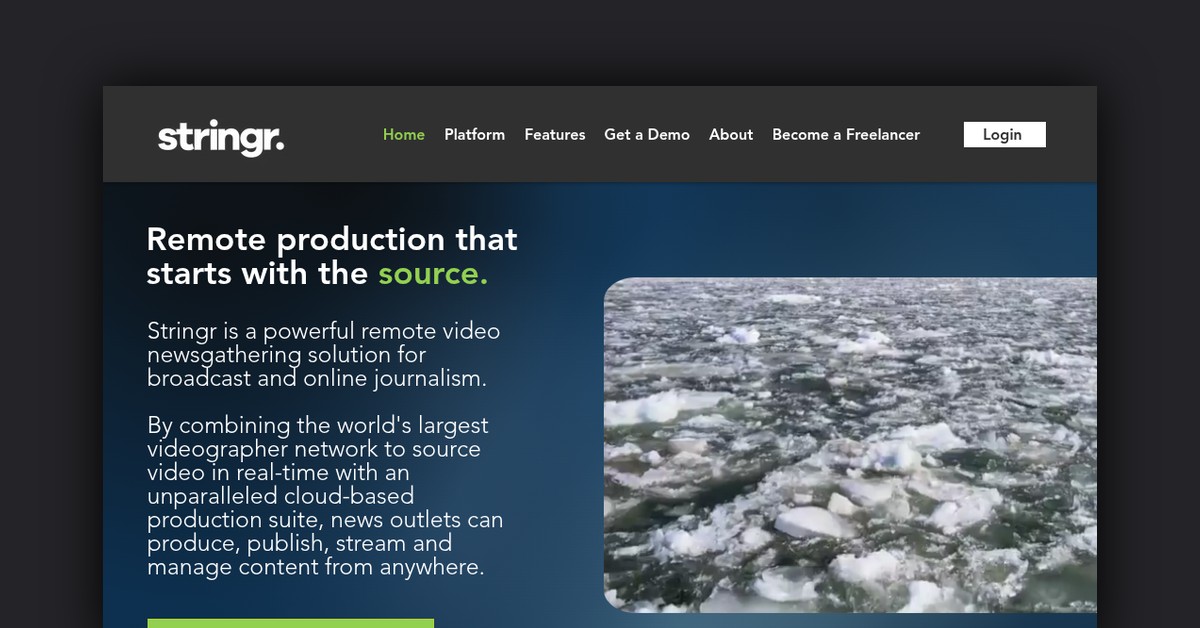Click the "manage content from anywhere" text line

(315, 567)
